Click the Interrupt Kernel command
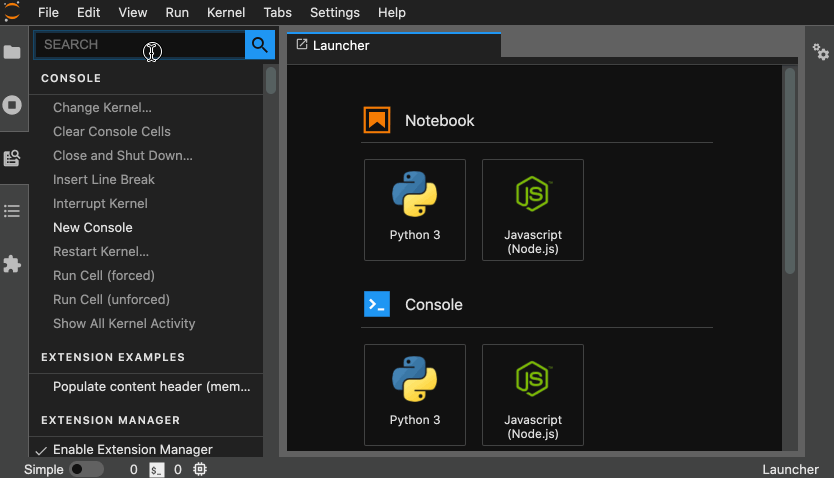Image resolution: width=834 pixels, height=478 pixels. click(100, 203)
